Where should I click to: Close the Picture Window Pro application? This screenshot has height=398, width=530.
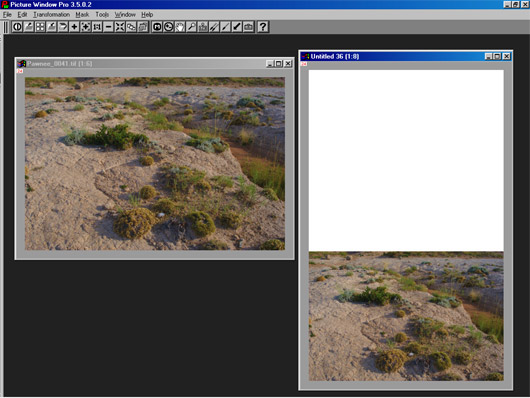click(525, 4)
